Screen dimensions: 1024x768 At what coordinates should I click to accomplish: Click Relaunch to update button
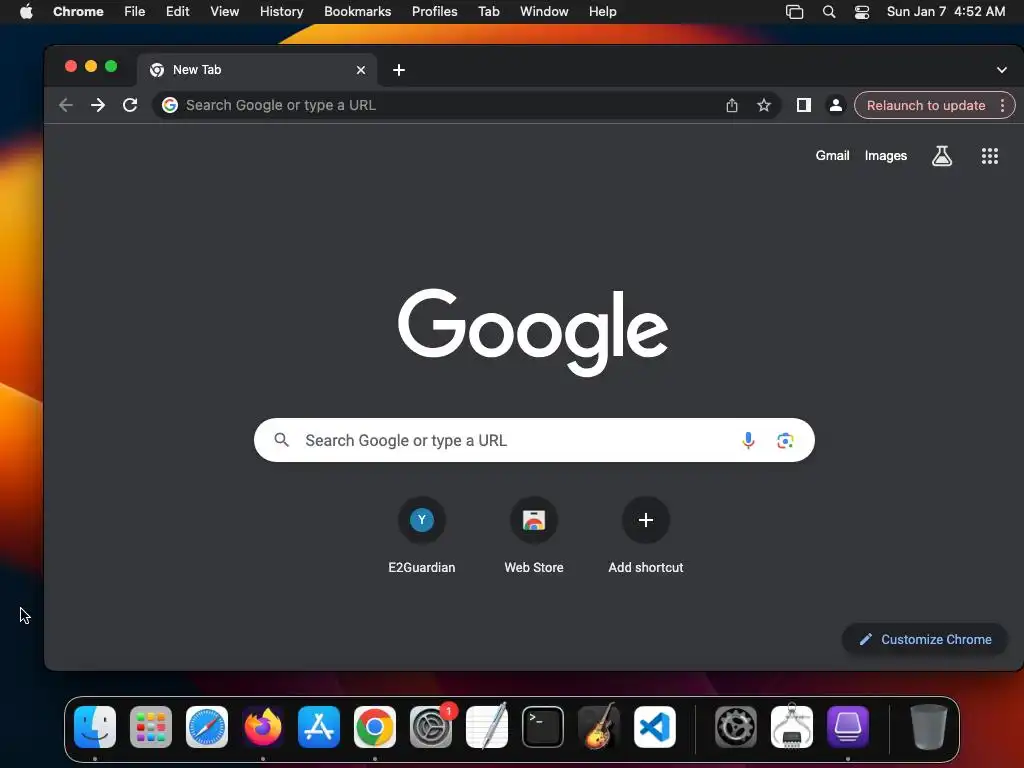click(x=925, y=105)
